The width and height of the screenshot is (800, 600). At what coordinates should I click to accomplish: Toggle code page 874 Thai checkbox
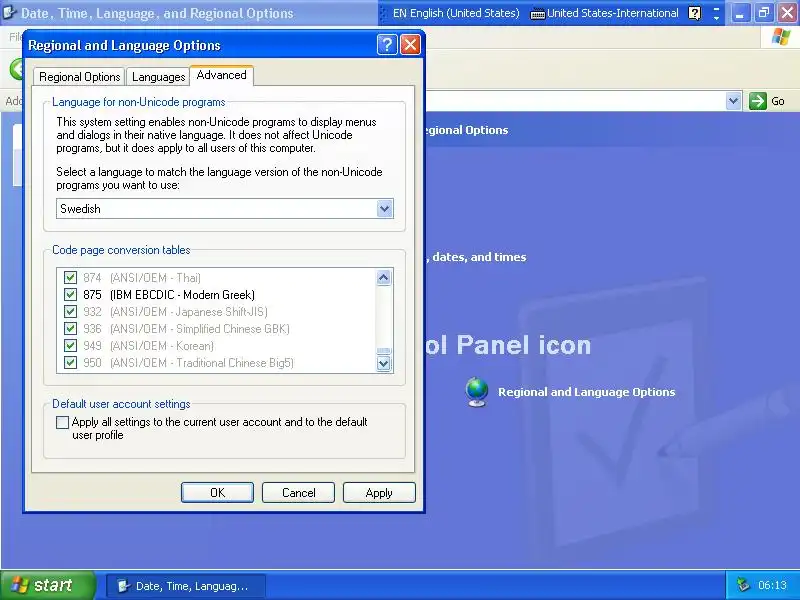[x=70, y=278]
